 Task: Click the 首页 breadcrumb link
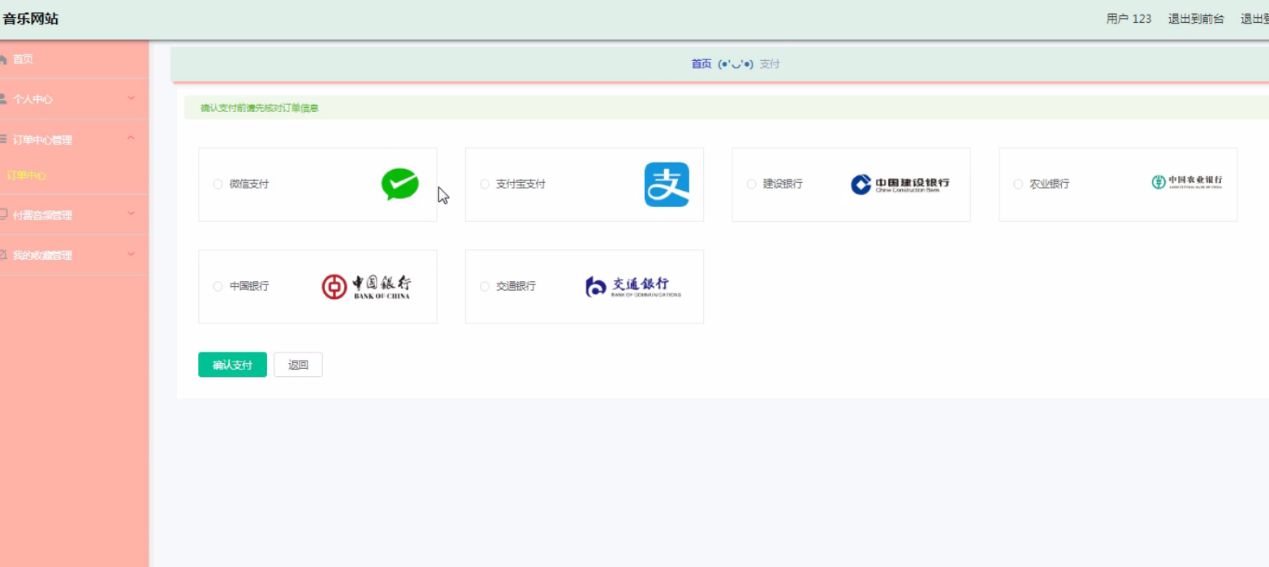coord(701,64)
